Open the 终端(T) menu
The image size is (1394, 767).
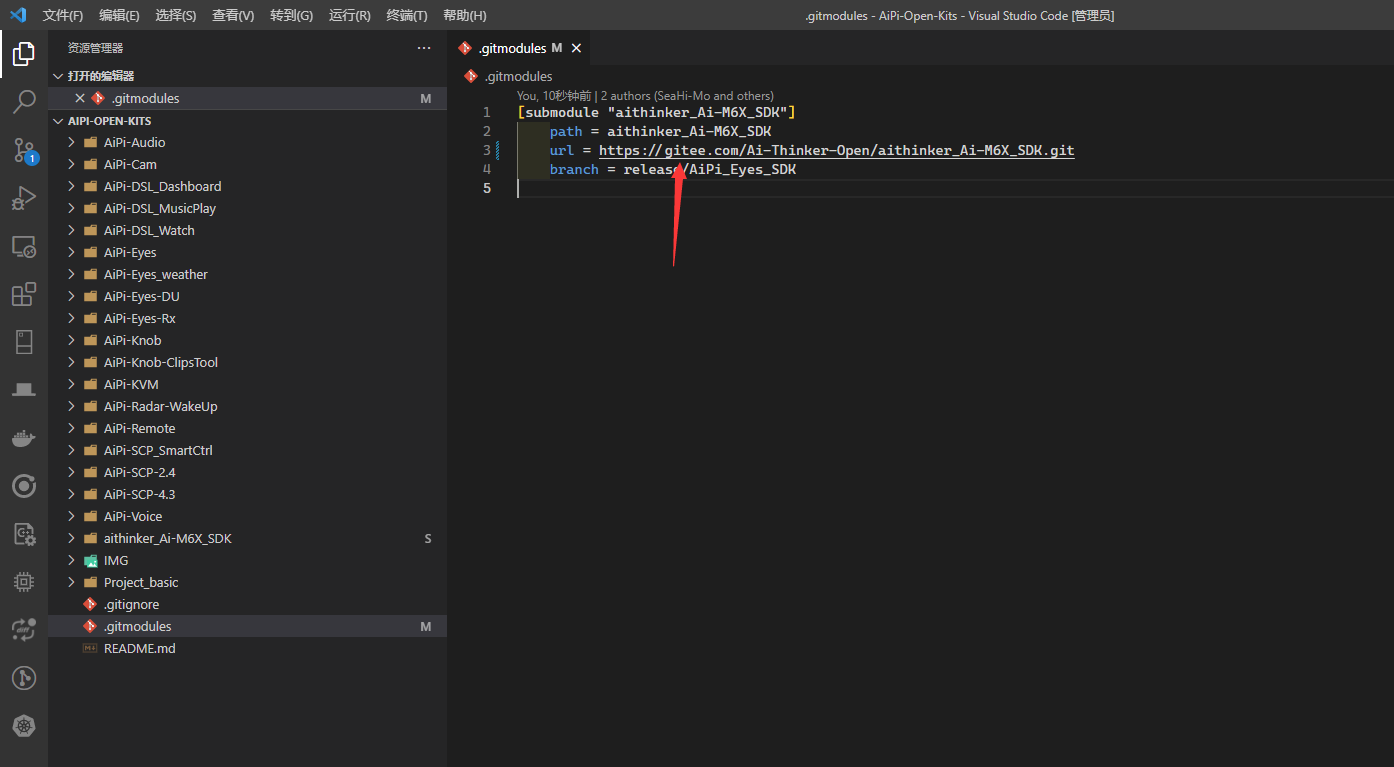[407, 15]
